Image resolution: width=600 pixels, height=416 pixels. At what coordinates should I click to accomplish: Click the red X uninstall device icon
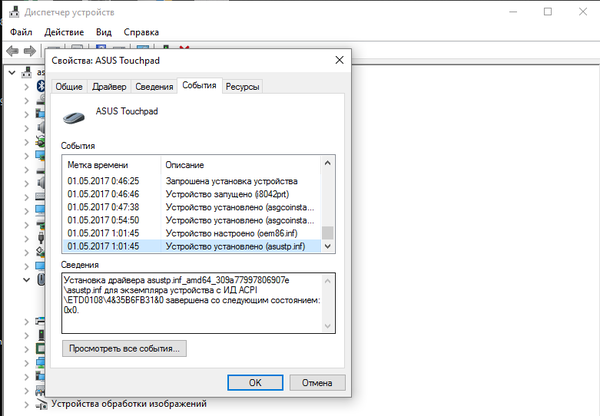click(184, 49)
